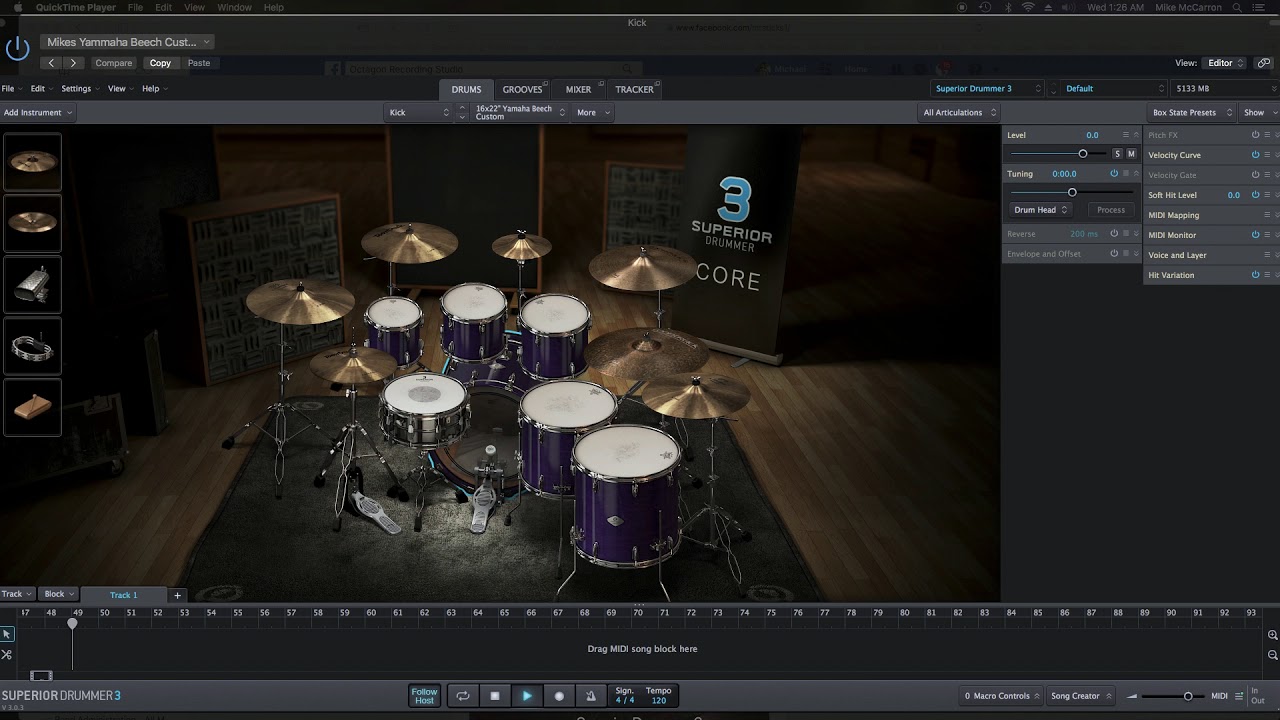The height and width of the screenshot is (720, 1280).
Task: Expand the Envelope and Offset box
Action: coord(1136,254)
